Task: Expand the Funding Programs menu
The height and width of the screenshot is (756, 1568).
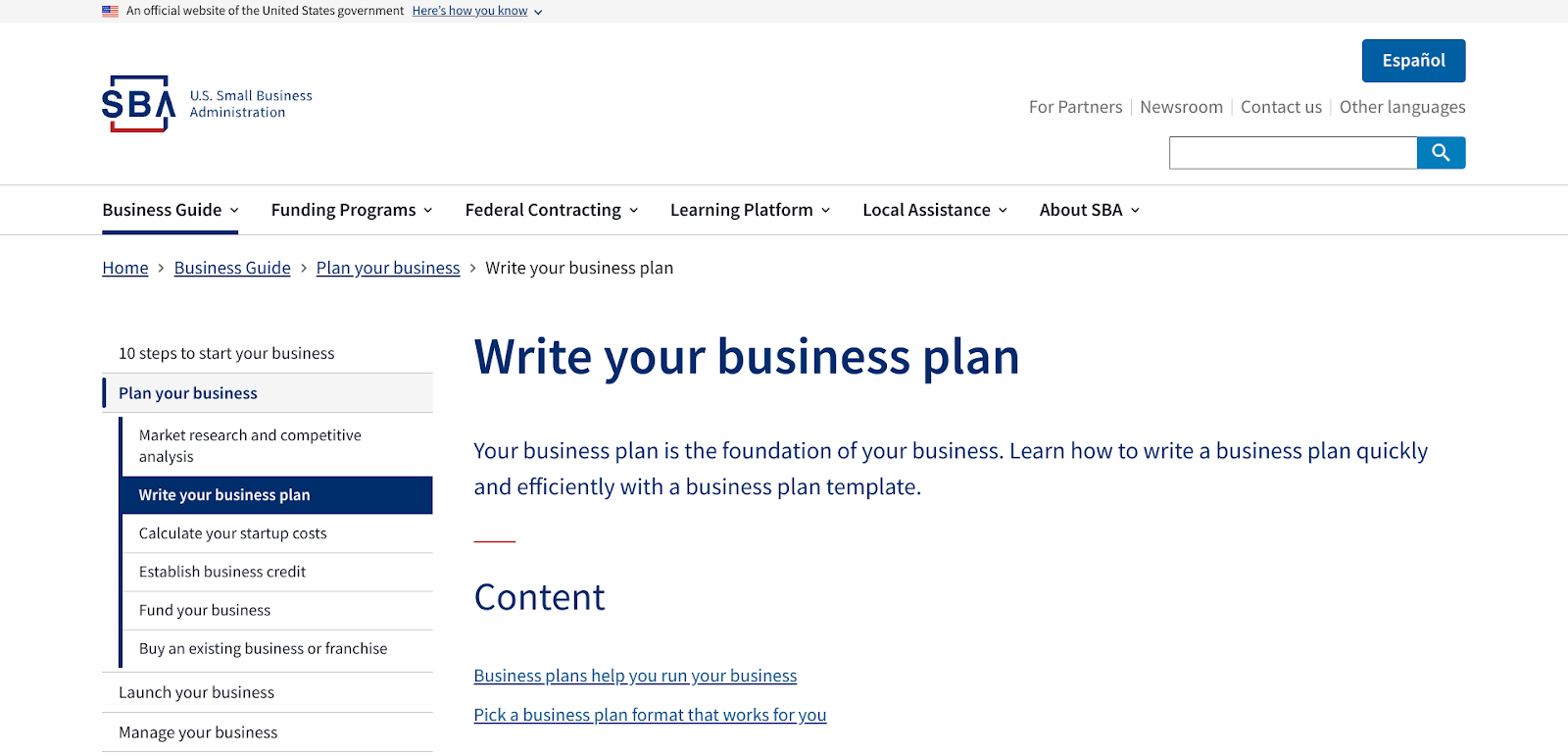Action: click(351, 210)
